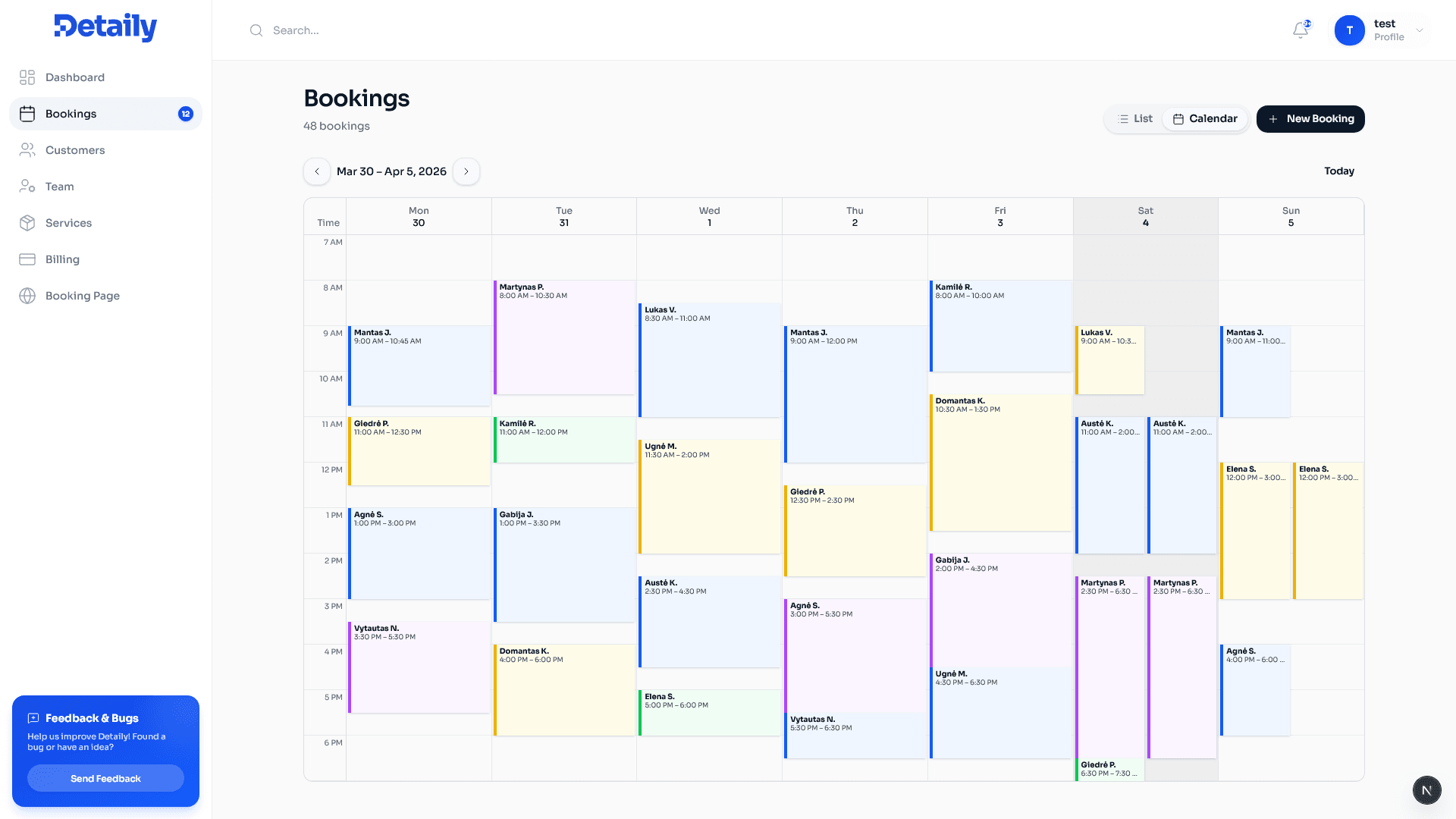Select the Services tag icon
The width and height of the screenshot is (1456, 819).
[27, 222]
